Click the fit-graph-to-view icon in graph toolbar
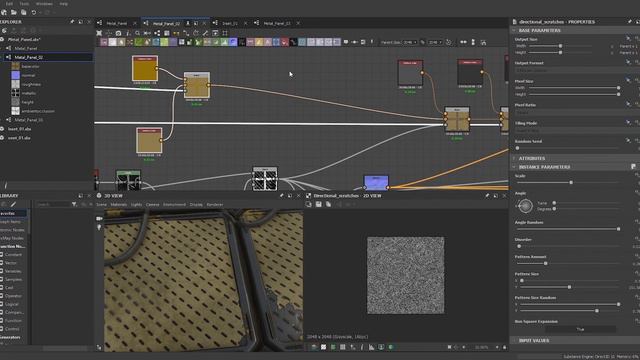Image resolution: width=640 pixels, height=360 pixels. tap(99, 33)
